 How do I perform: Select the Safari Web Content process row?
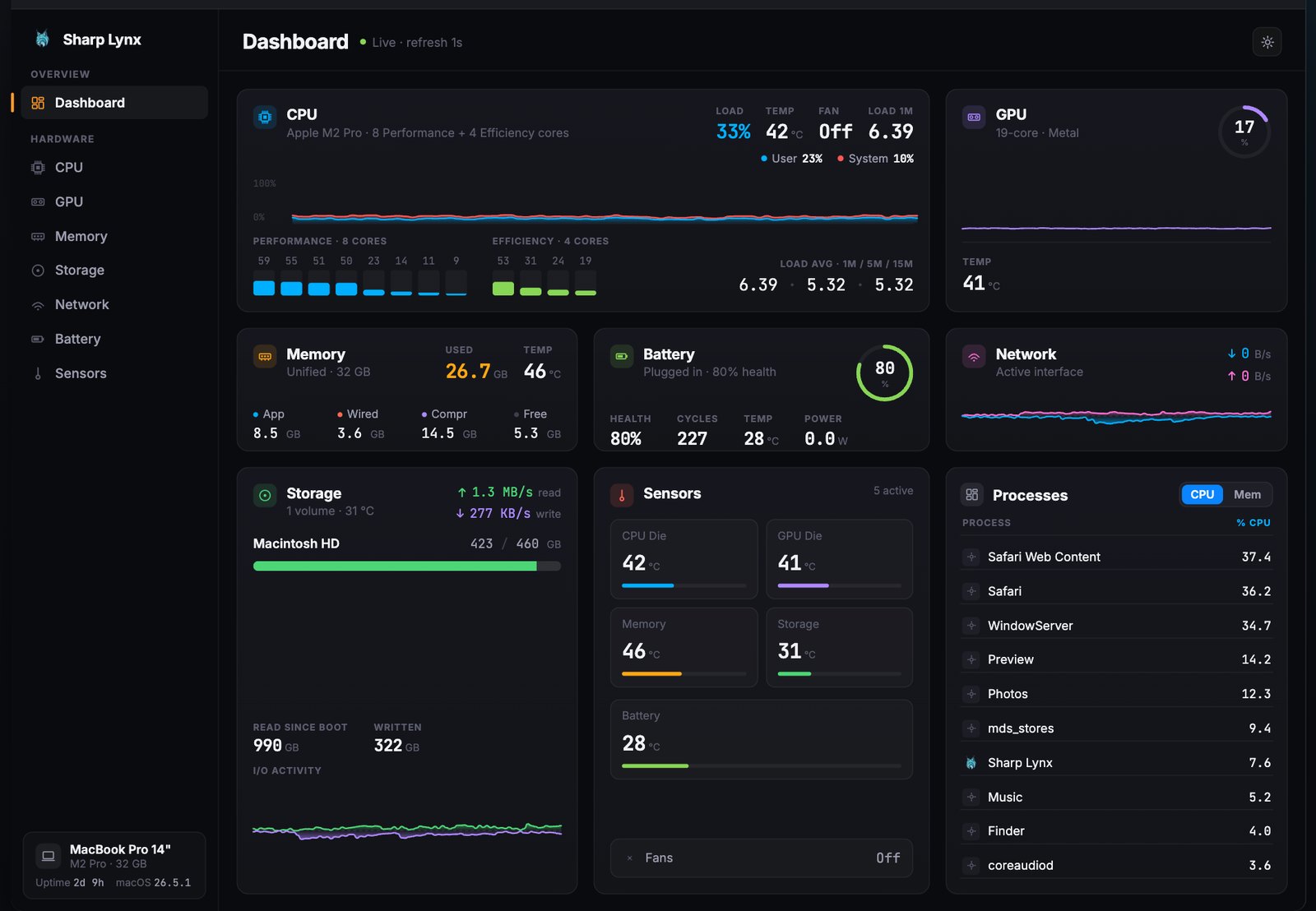tap(1116, 557)
